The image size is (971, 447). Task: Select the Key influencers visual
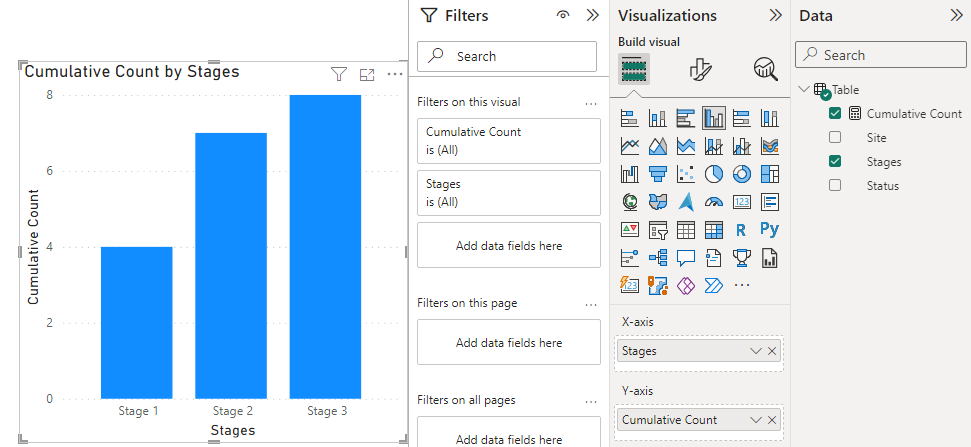click(630, 258)
